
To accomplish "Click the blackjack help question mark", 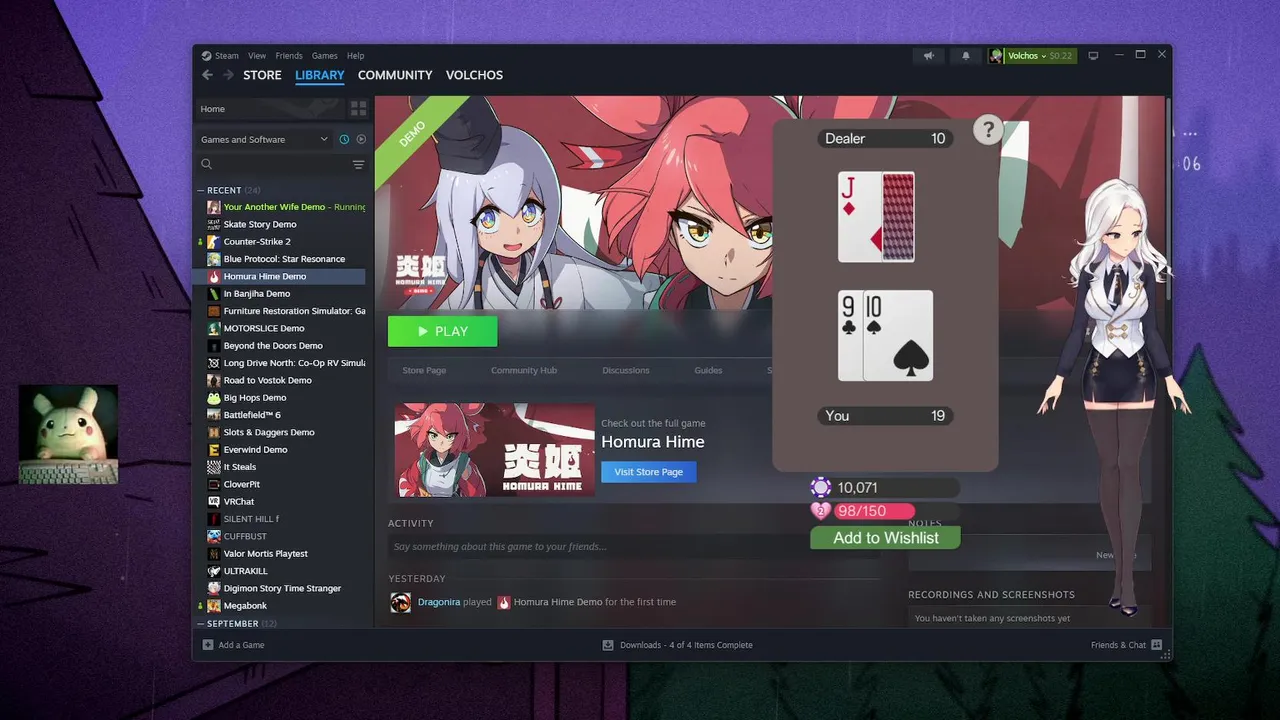I will click(988, 129).
